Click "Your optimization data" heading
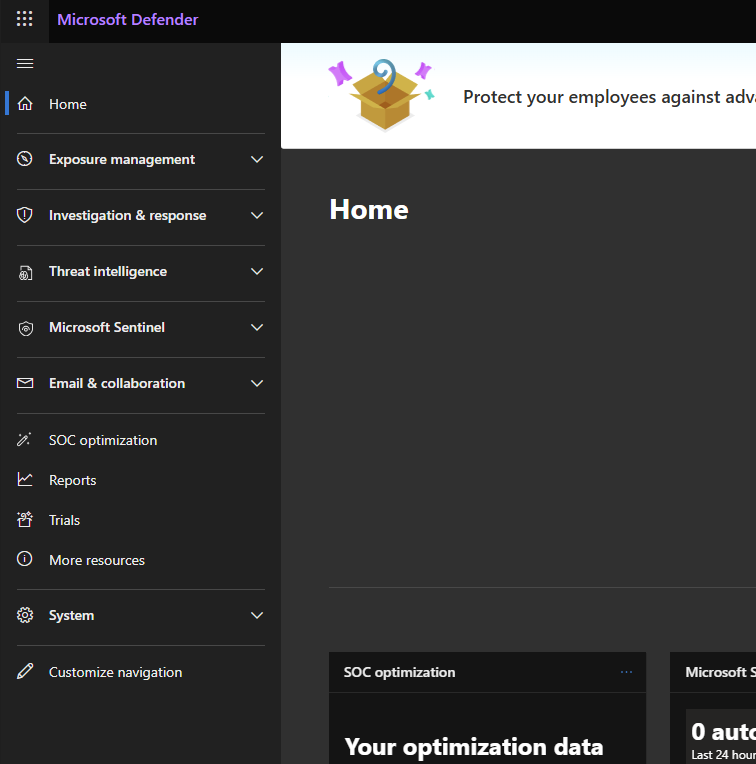Screen dimensions: 756x764 (473, 747)
